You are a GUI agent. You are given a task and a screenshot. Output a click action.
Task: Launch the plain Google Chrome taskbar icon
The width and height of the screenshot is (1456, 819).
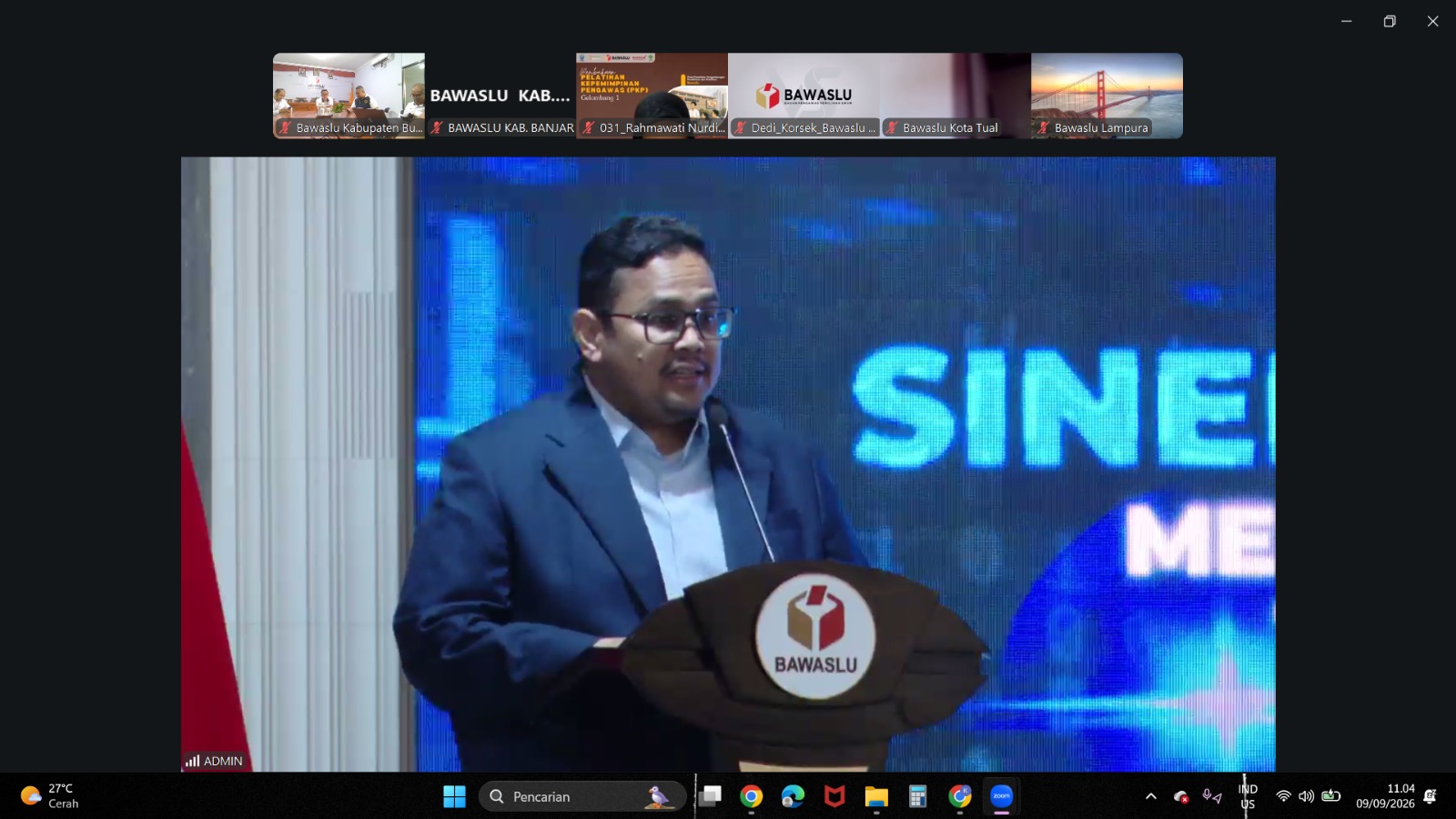click(752, 797)
